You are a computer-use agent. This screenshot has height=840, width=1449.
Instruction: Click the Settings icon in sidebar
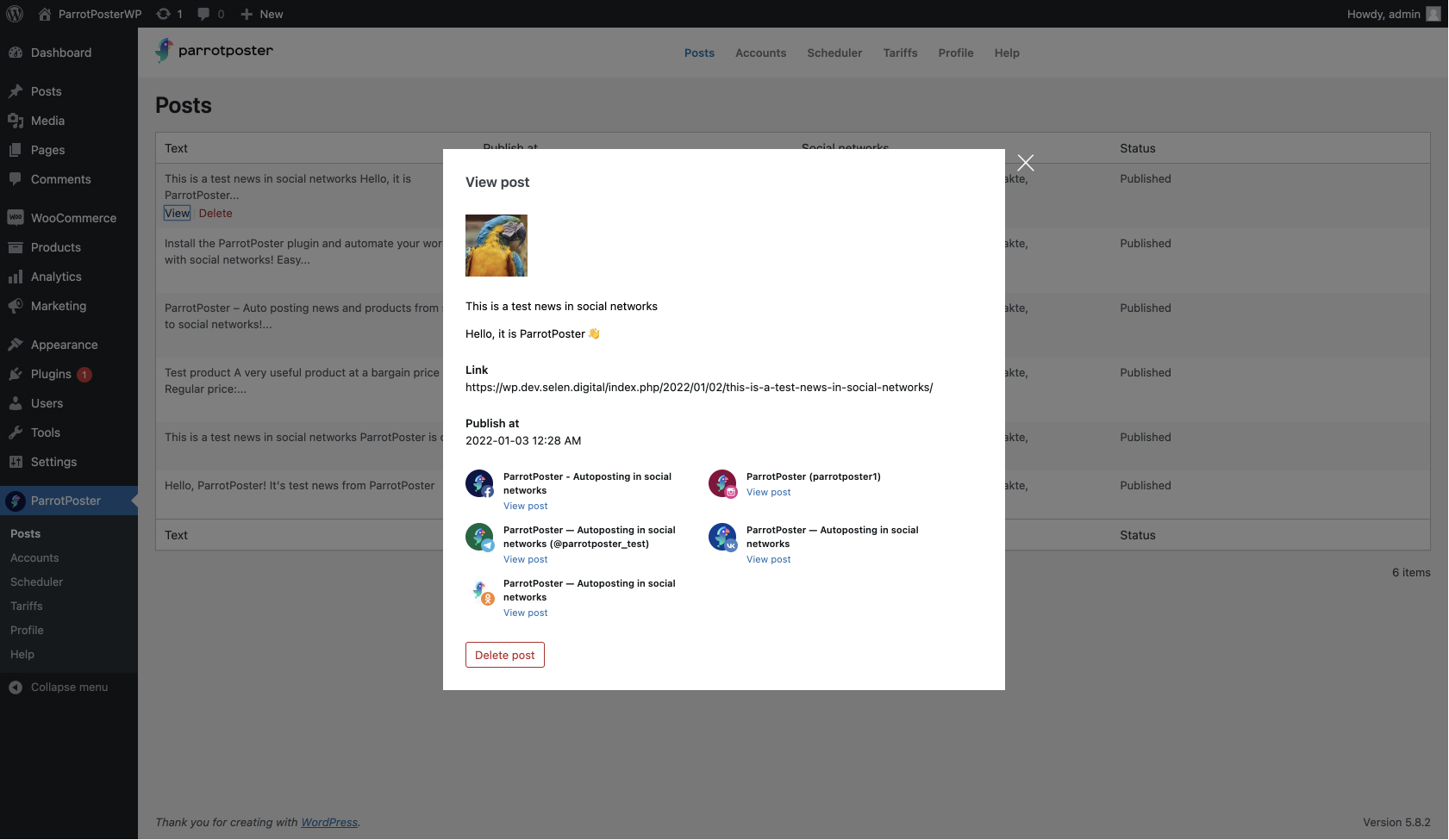[x=16, y=462]
